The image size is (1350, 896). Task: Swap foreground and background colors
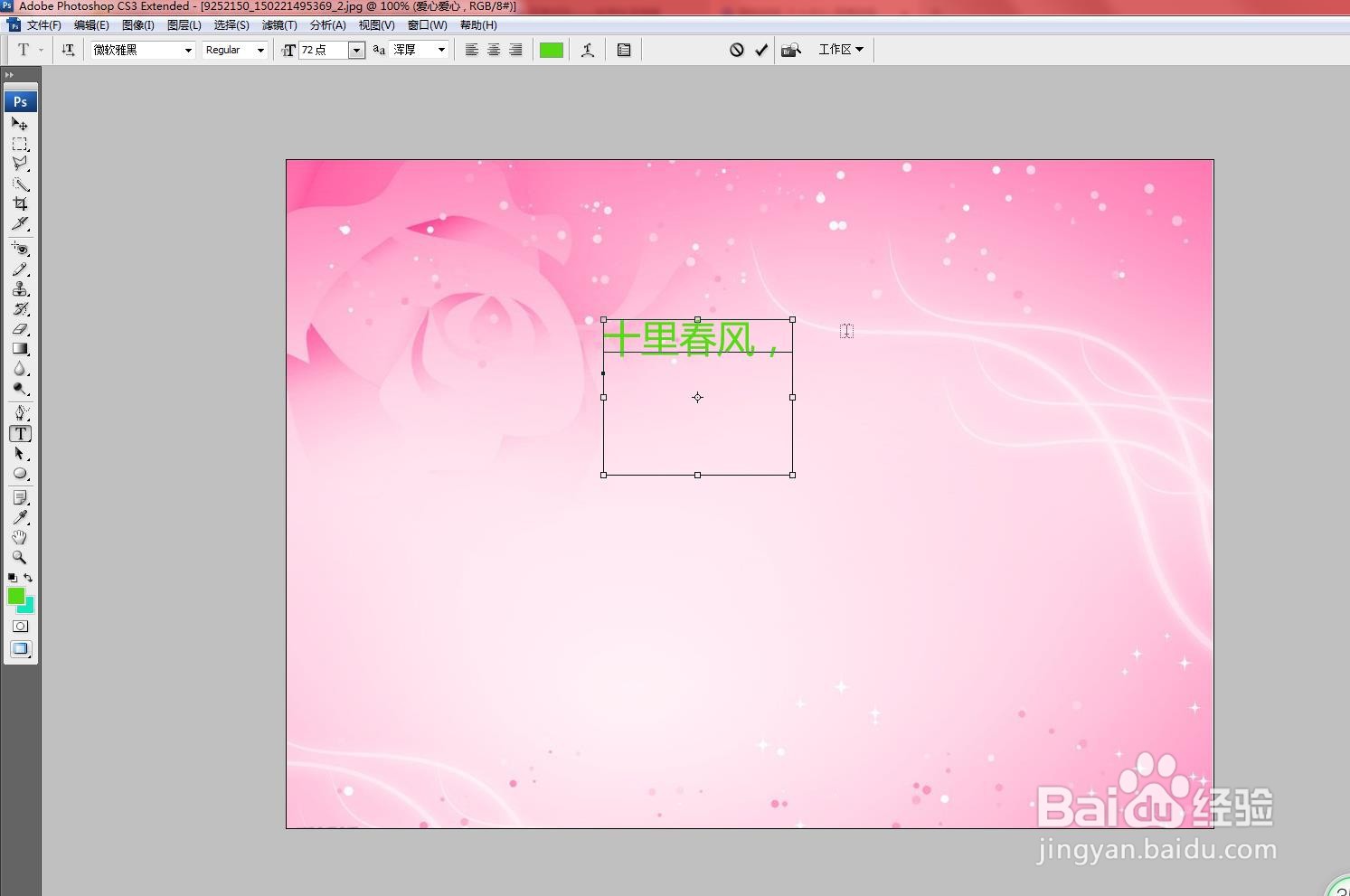pyautogui.click(x=28, y=577)
